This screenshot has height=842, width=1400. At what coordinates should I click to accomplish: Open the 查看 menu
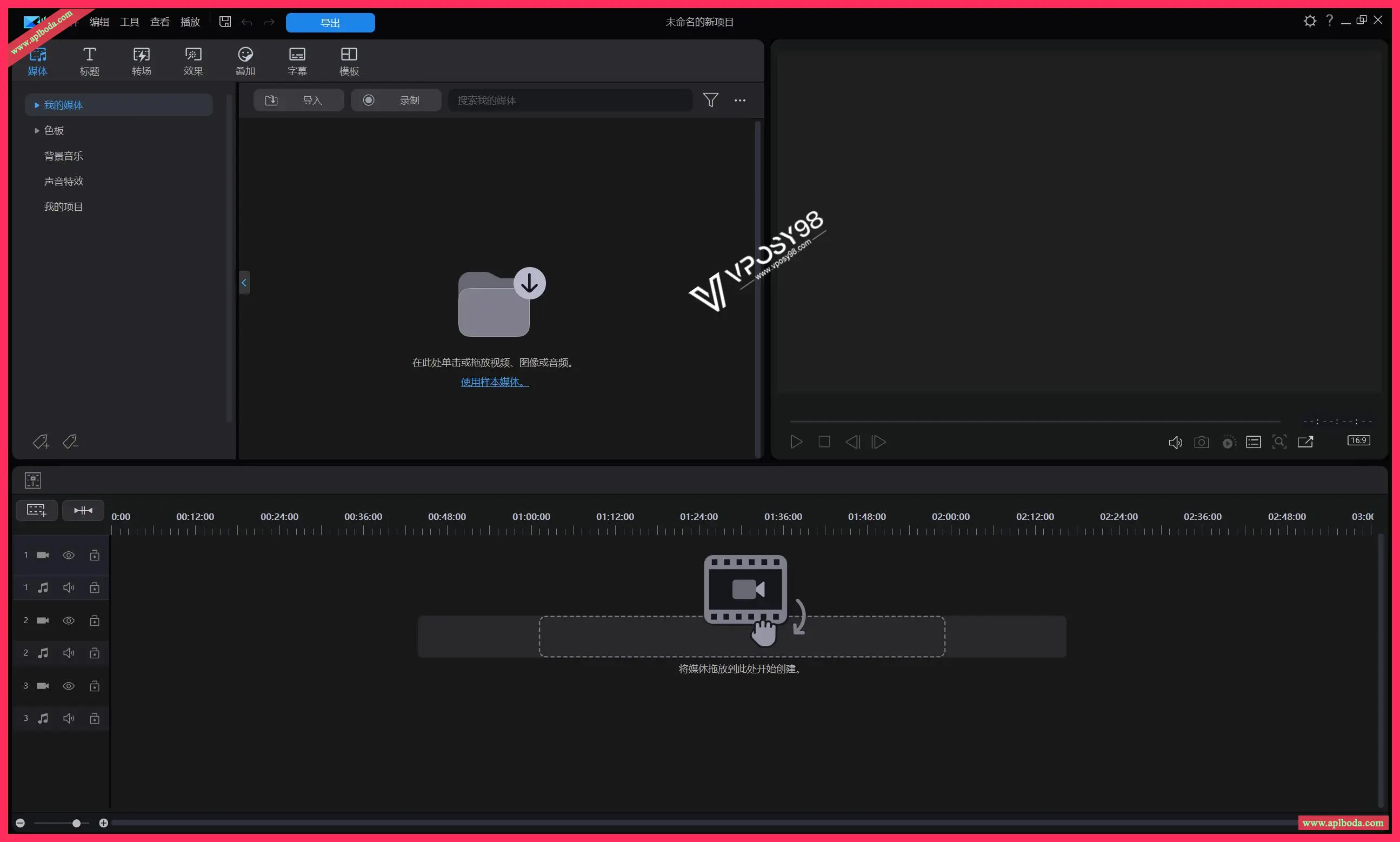(159, 22)
